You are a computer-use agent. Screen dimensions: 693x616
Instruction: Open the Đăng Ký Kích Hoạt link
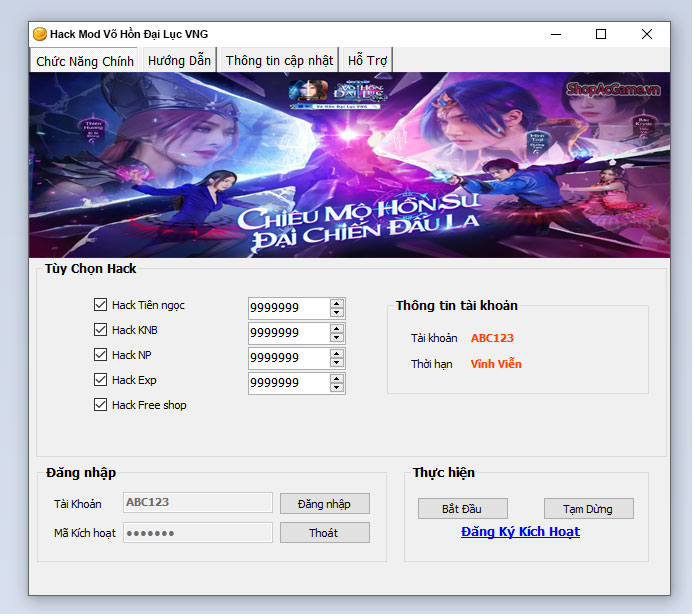click(520, 532)
